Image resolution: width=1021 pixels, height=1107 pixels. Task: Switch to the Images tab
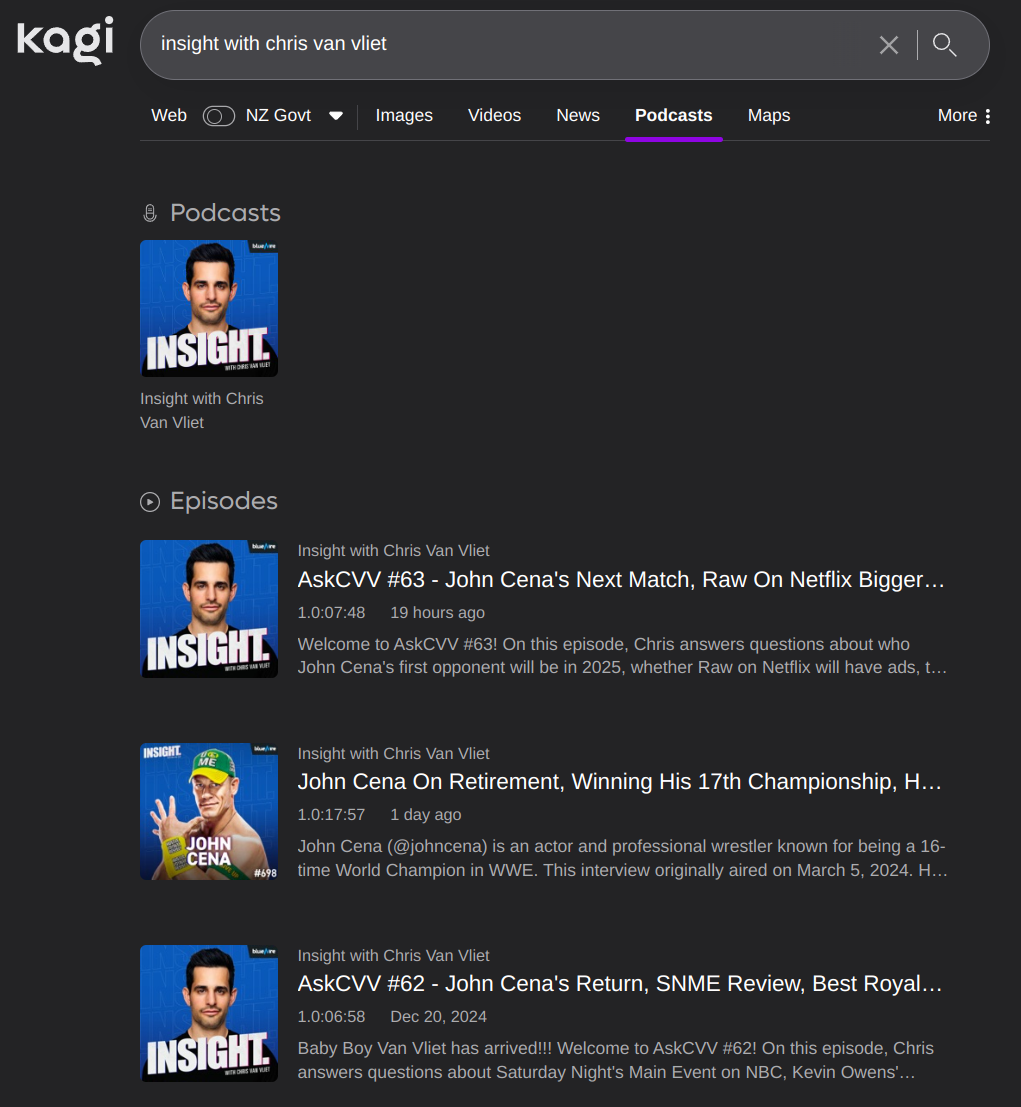[404, 116]
